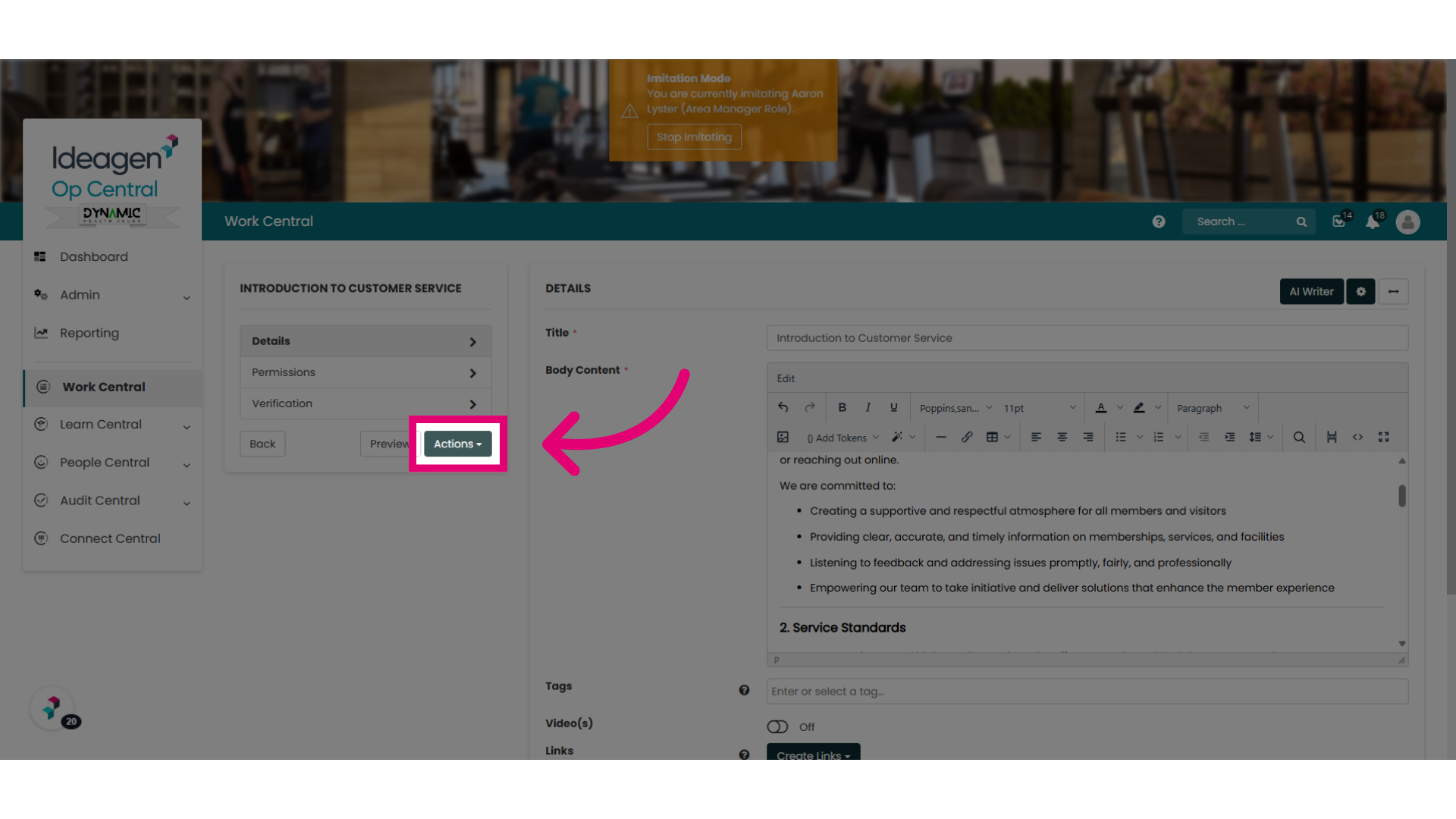Open font size 11pt dropdown

[1039, 408]
